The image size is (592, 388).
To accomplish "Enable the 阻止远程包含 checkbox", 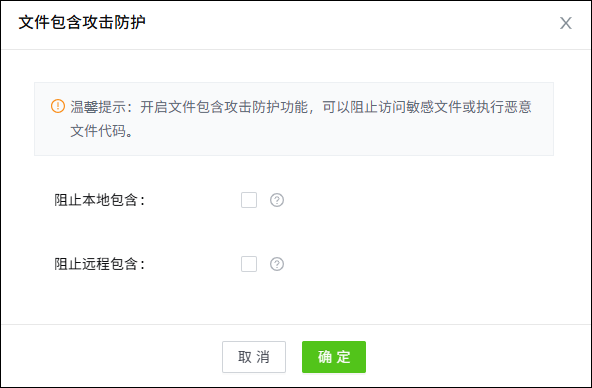I will pyautogui.click(x=249, y=264).
